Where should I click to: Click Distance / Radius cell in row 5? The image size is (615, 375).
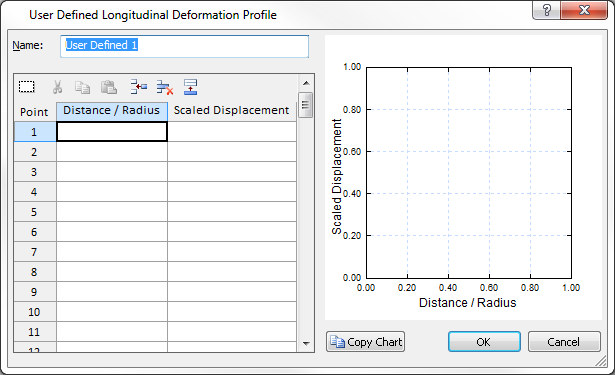(112, 212)
